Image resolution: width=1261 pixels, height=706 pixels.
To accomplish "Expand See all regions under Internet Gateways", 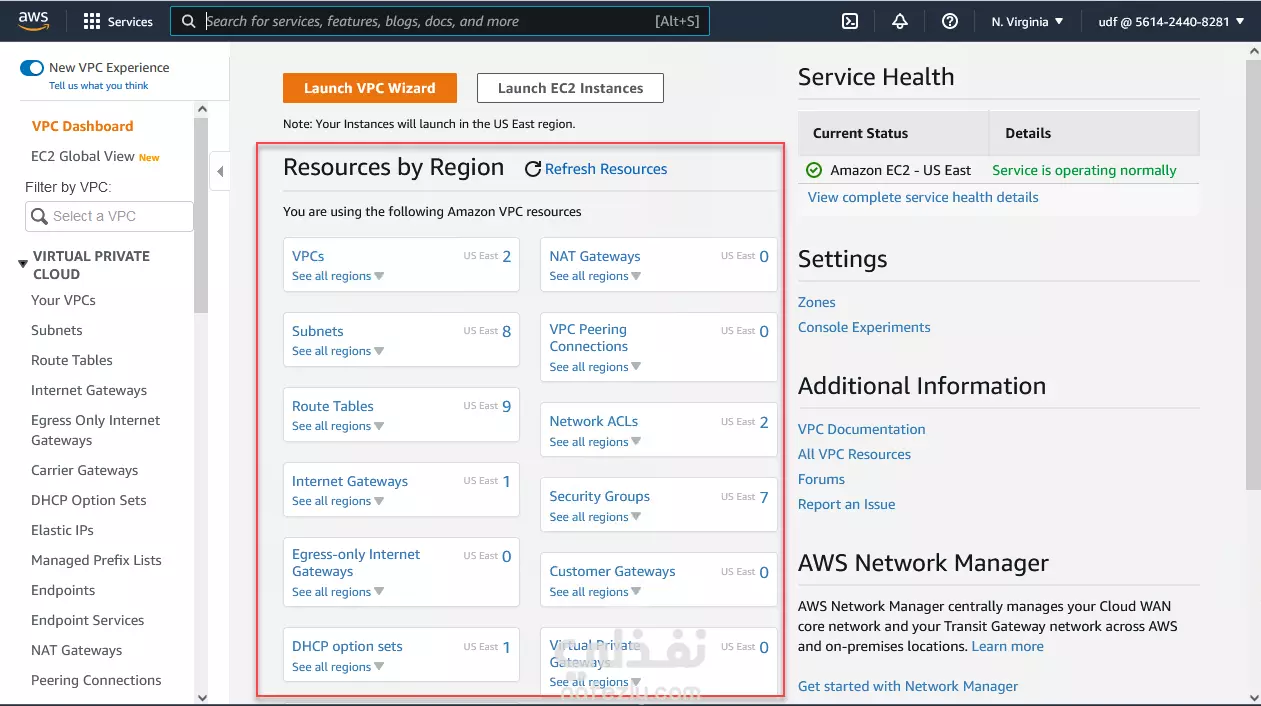I will pyautogui.click(x=338, y=501).
